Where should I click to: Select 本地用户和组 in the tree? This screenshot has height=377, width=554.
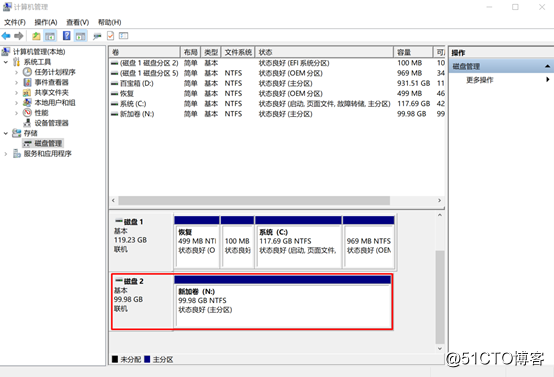click(55, 103)
